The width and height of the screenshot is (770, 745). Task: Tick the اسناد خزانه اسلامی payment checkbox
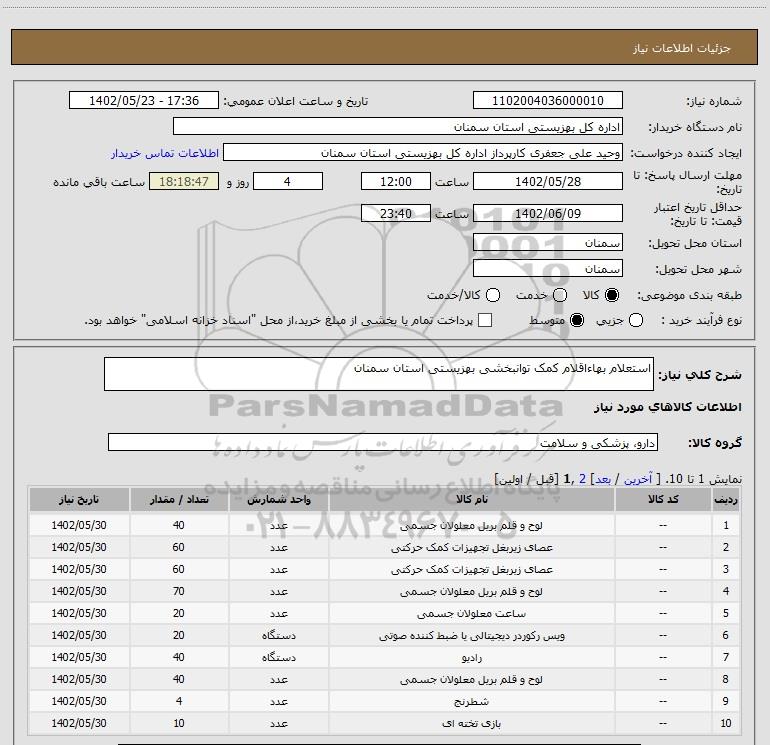coord(485,320)
